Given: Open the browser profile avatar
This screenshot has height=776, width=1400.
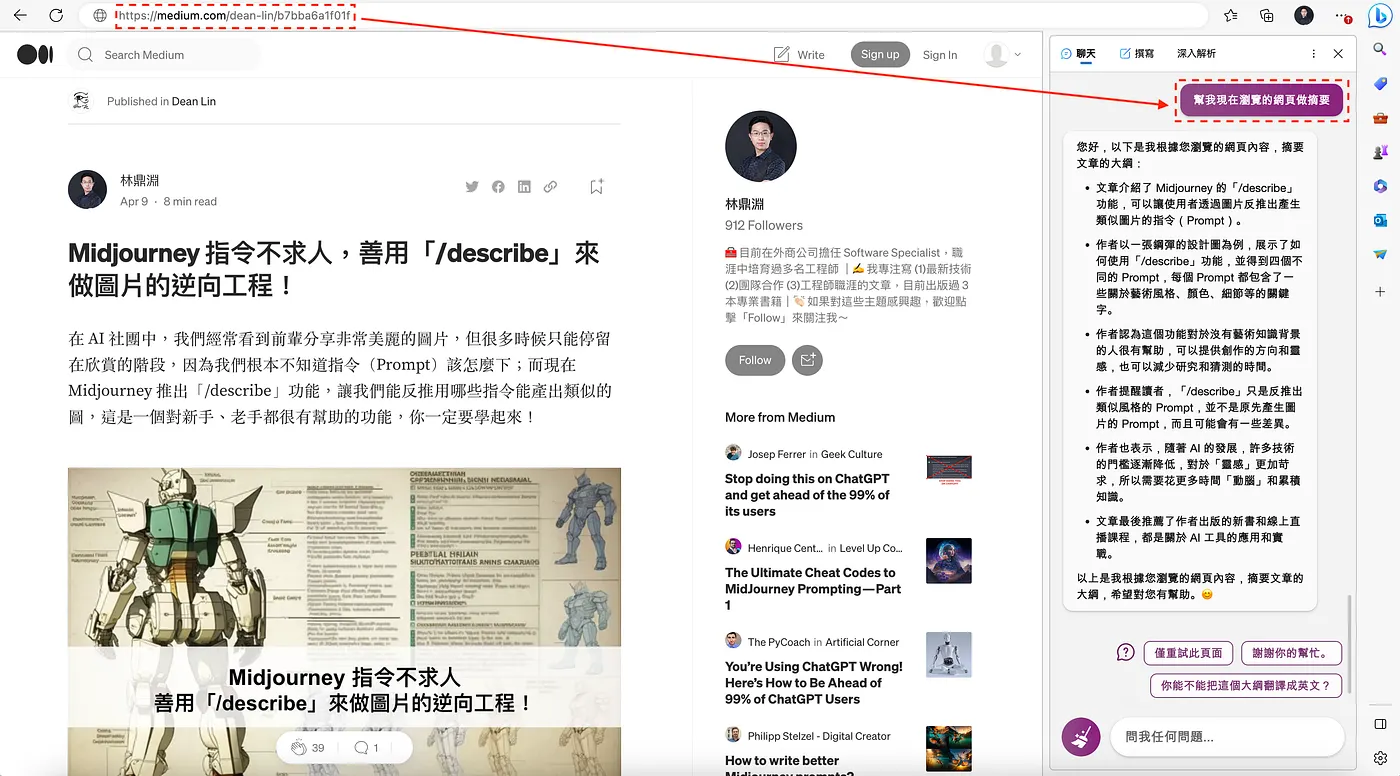Looking at the screenshot, I should [x=1304, y=15].
